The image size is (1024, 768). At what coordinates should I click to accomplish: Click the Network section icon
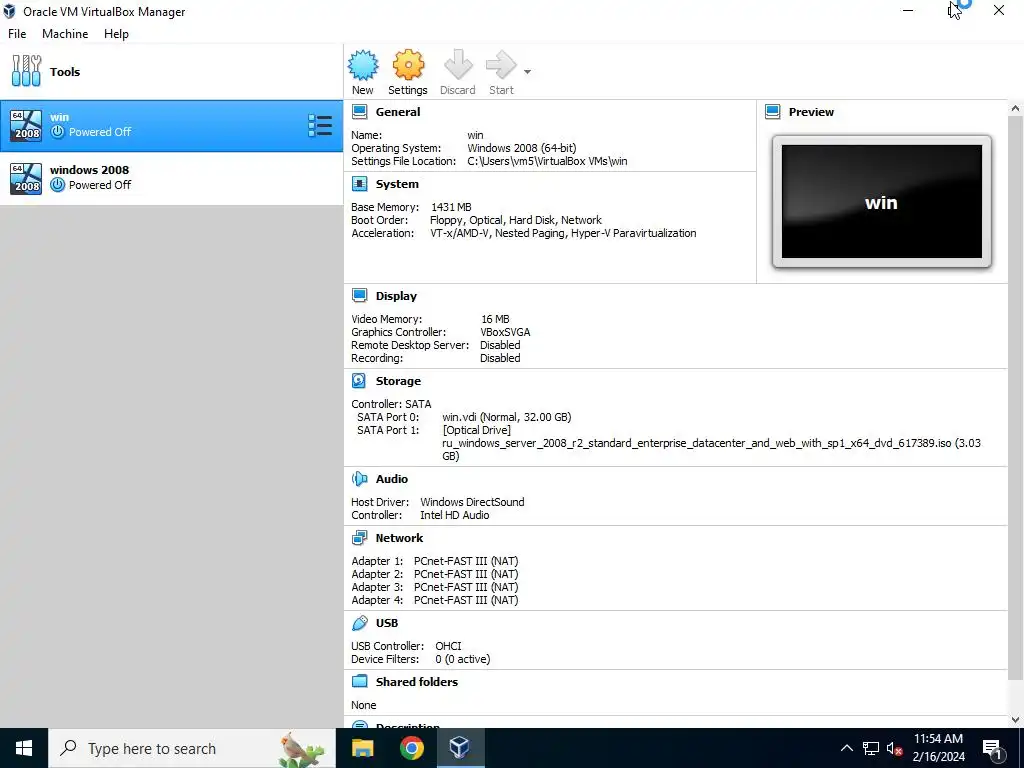point(359,537)
